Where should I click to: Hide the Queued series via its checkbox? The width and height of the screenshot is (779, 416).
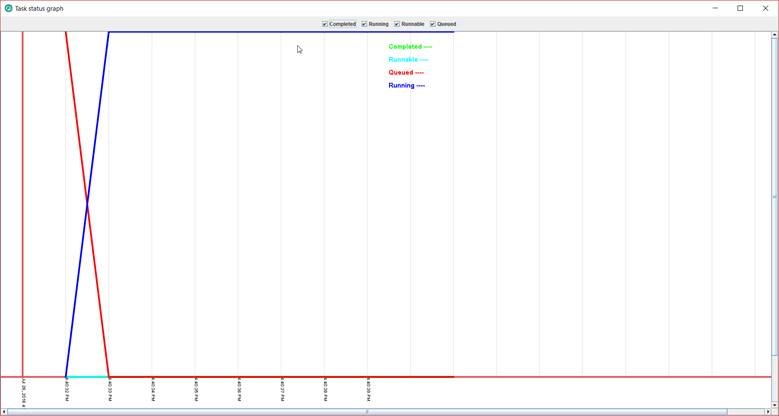pyautogui.click(x=433, y=24)
